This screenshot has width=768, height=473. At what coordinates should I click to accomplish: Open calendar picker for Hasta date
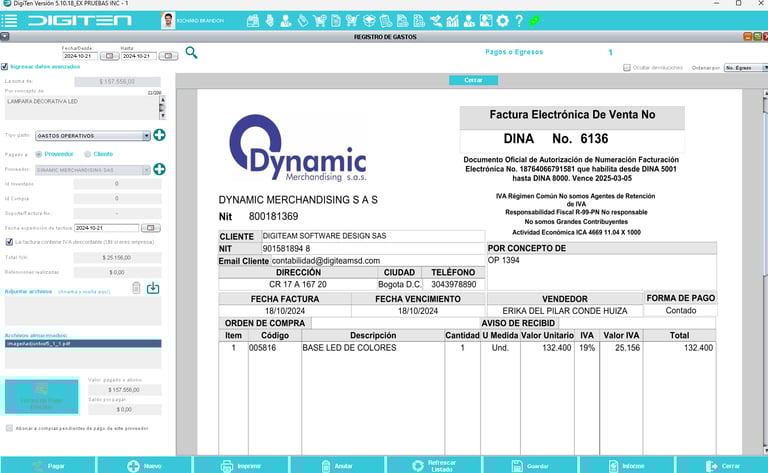168,56
